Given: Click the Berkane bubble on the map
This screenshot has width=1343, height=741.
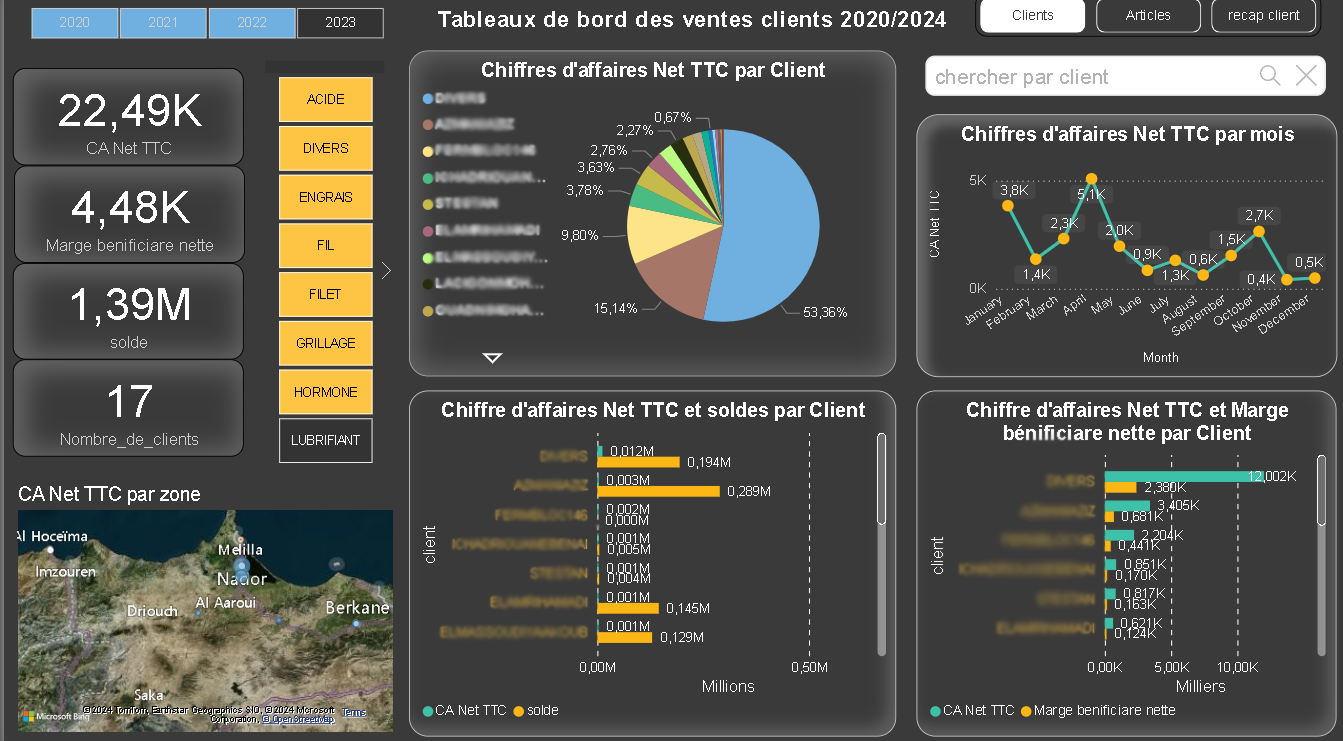Looking at the screenshot, I should [x=356, y=623].
